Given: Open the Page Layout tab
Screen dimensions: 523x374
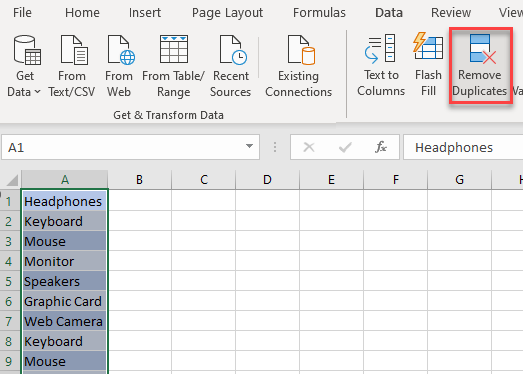Looking at the screenshot, I should point(227,13).
